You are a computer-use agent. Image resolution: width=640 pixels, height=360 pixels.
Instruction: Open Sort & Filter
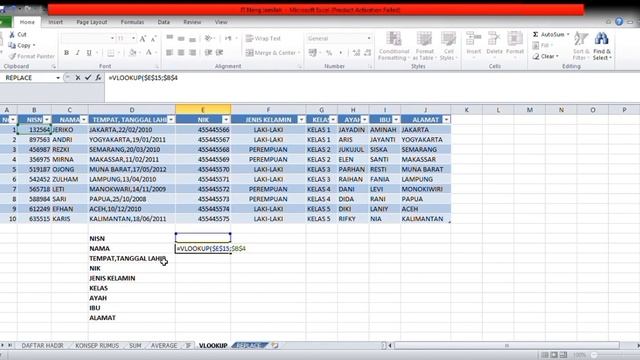click(581, 46)
